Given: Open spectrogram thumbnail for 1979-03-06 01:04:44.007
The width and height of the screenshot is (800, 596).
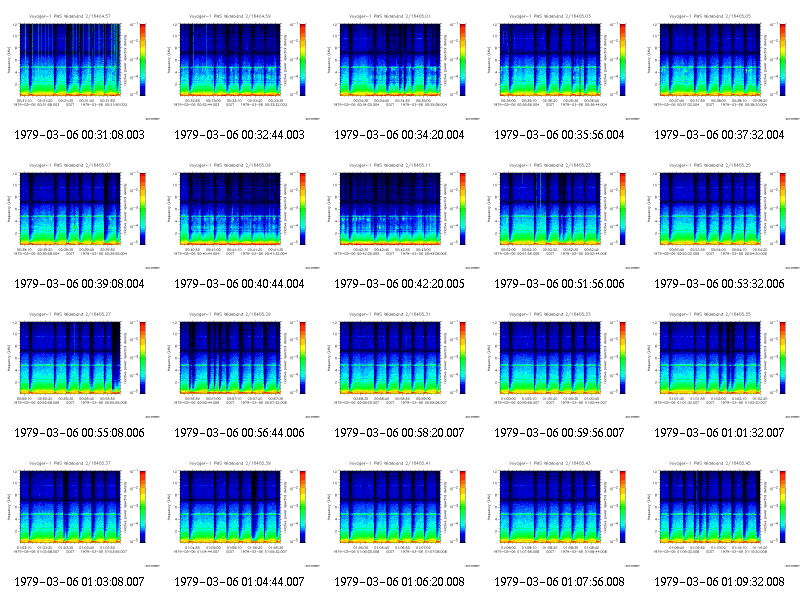Looking at the screenshot, I should point(240,513).
